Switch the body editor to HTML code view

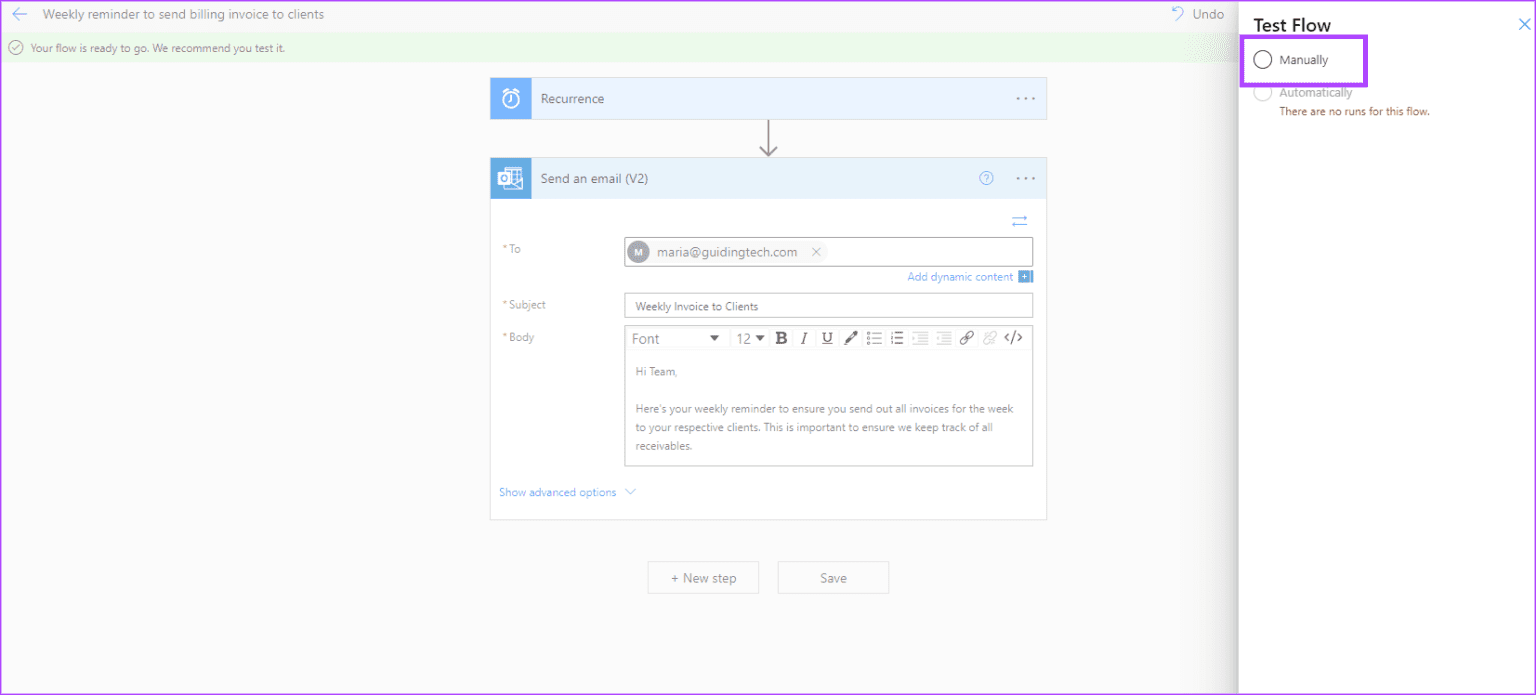pos(1013,338)
